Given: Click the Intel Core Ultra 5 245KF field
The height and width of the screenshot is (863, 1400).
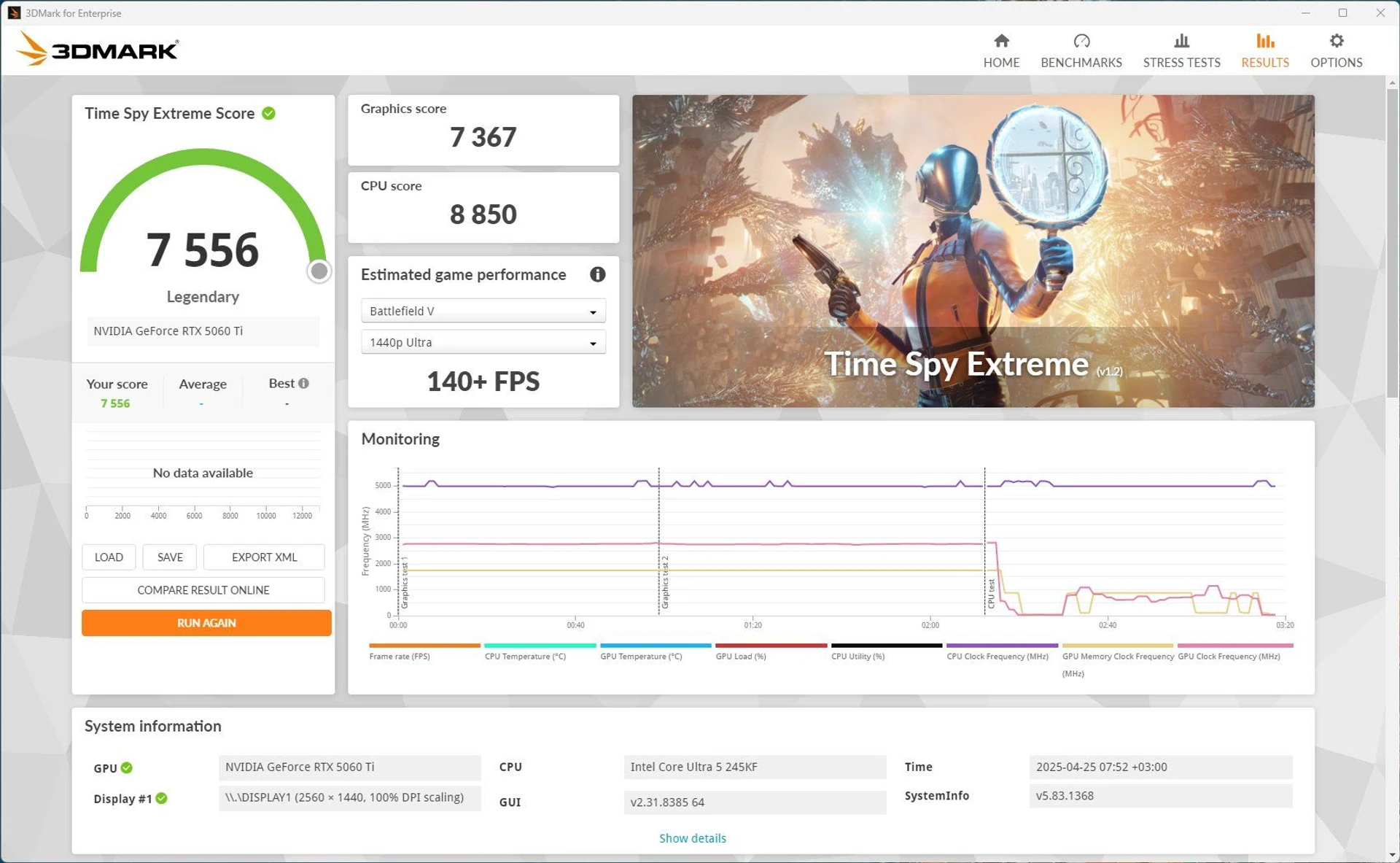Looking at the screenshot, I should tap(755, 767).
